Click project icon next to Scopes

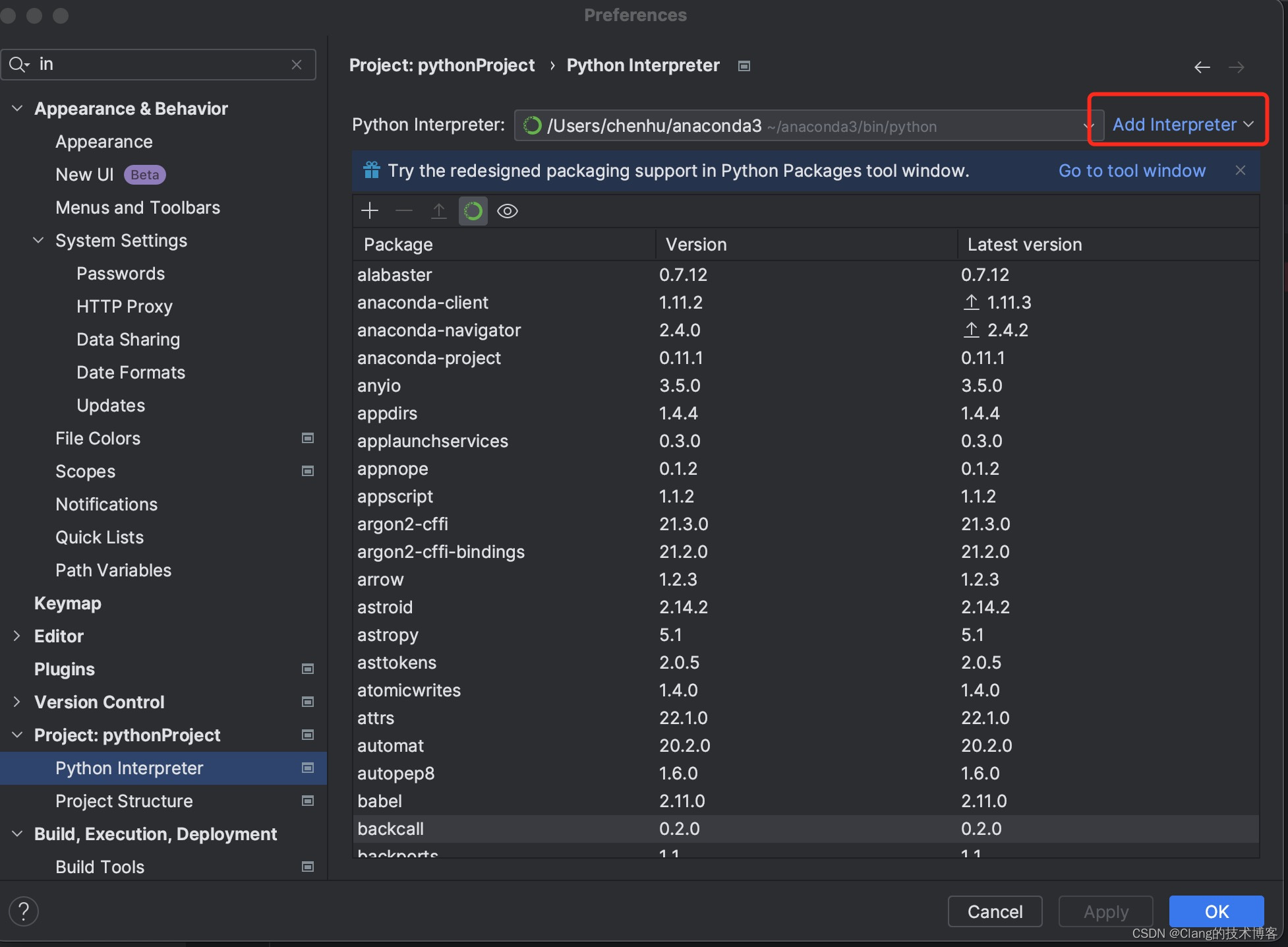pyautogui.click(x=308, y=471)
